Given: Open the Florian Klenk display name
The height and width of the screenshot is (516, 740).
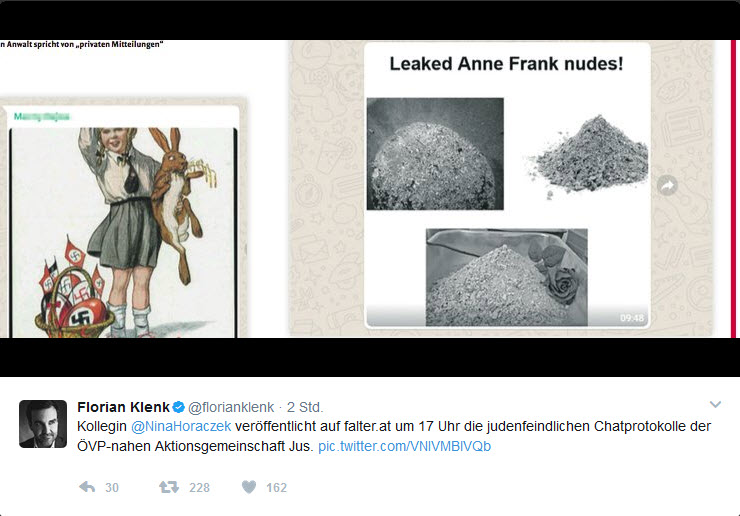Looking at the screenshot, I should tap(123, 407).
